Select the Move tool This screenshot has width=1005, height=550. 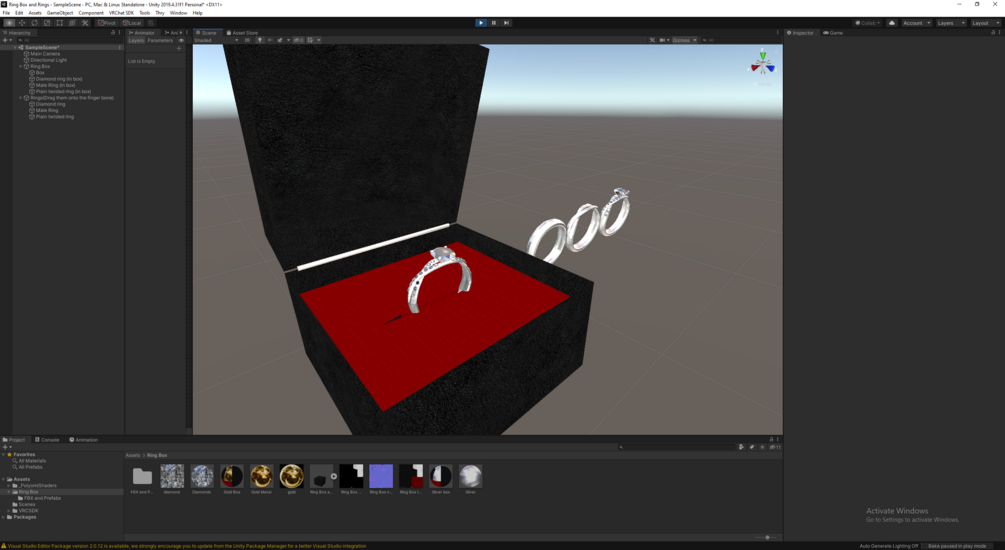point(22,22)
